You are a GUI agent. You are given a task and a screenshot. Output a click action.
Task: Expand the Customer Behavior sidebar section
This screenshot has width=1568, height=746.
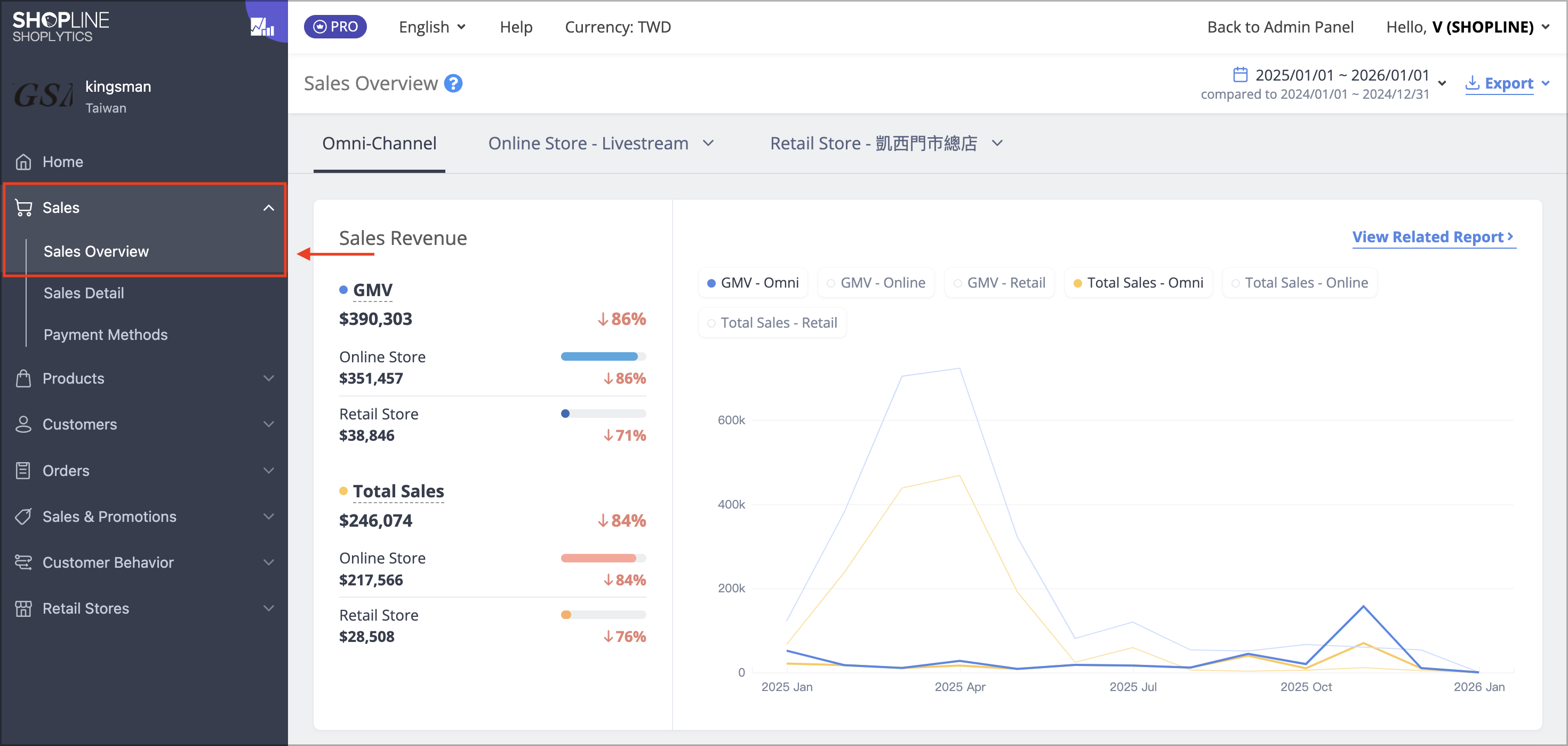click(143, 562)
